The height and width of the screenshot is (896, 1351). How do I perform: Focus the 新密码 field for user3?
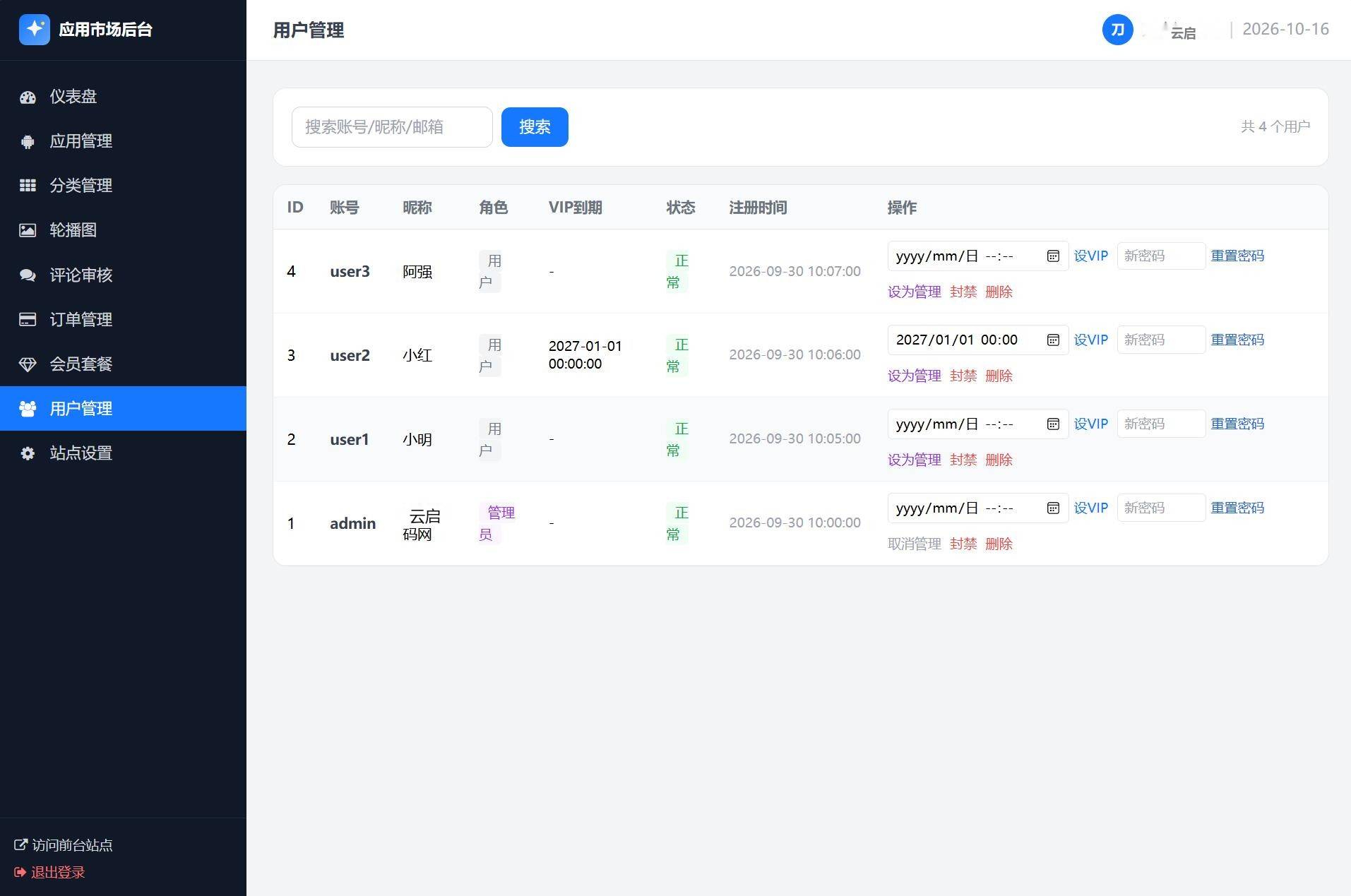click(x=1161, y=256)
